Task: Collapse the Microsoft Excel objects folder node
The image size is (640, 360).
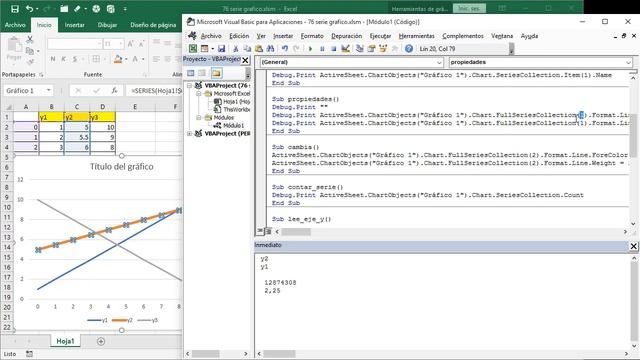Action: point(198,93)
